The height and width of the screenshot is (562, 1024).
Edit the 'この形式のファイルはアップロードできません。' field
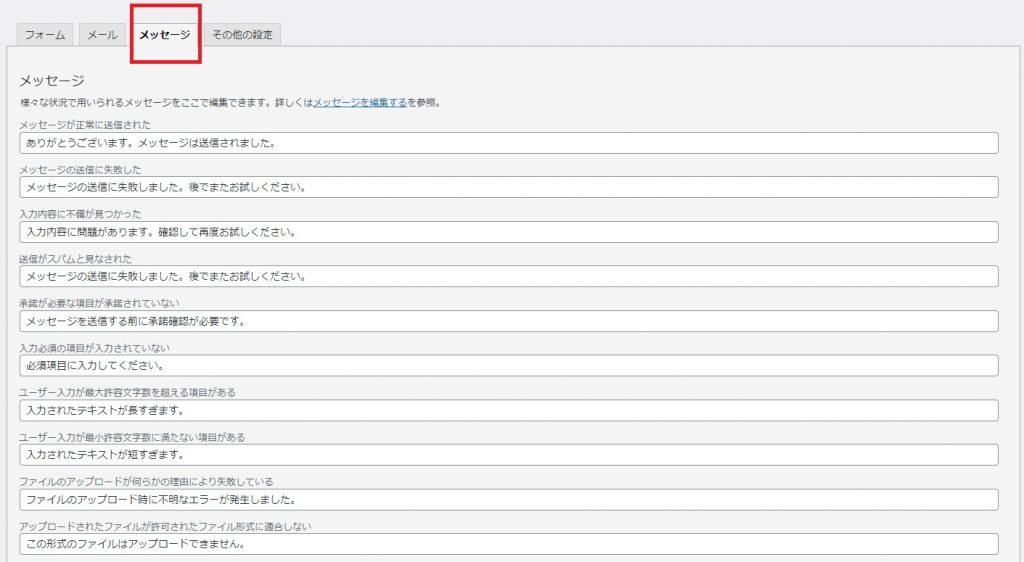click(509, 544)
